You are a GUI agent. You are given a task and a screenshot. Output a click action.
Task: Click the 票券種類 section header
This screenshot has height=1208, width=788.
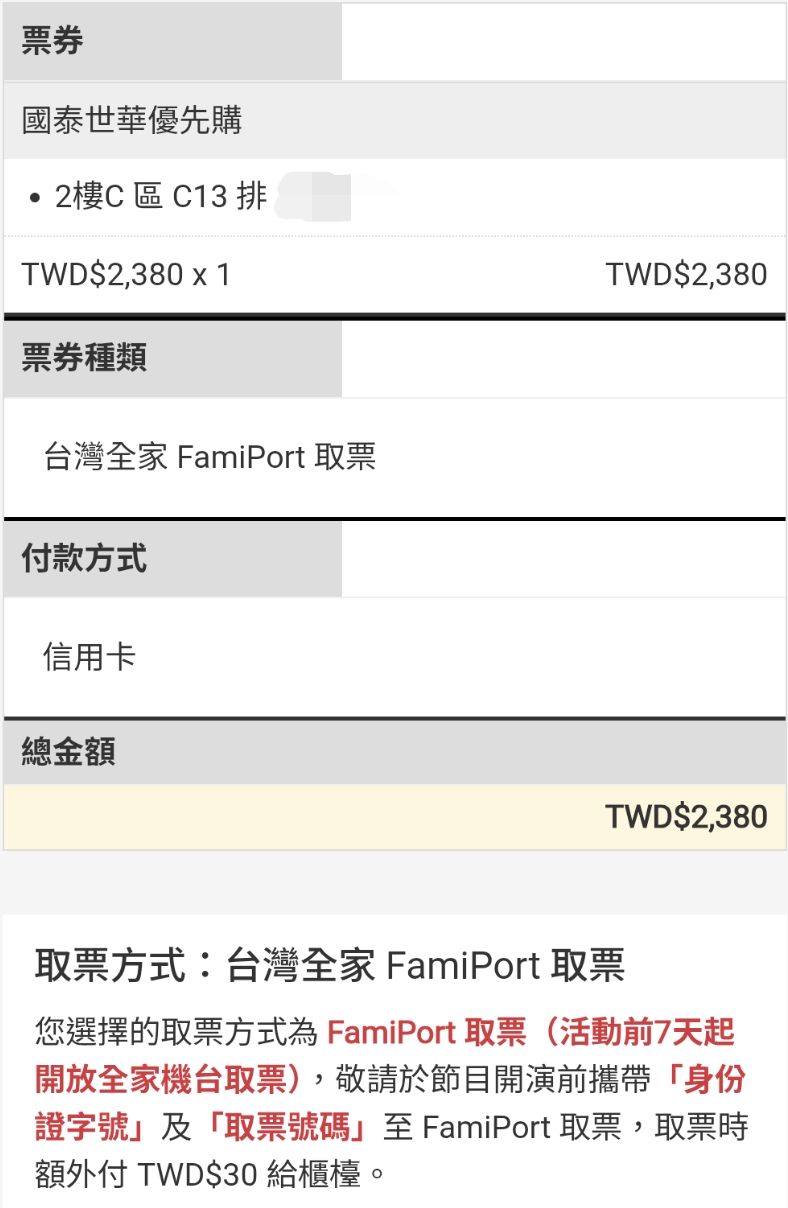(x=84, y=358)
